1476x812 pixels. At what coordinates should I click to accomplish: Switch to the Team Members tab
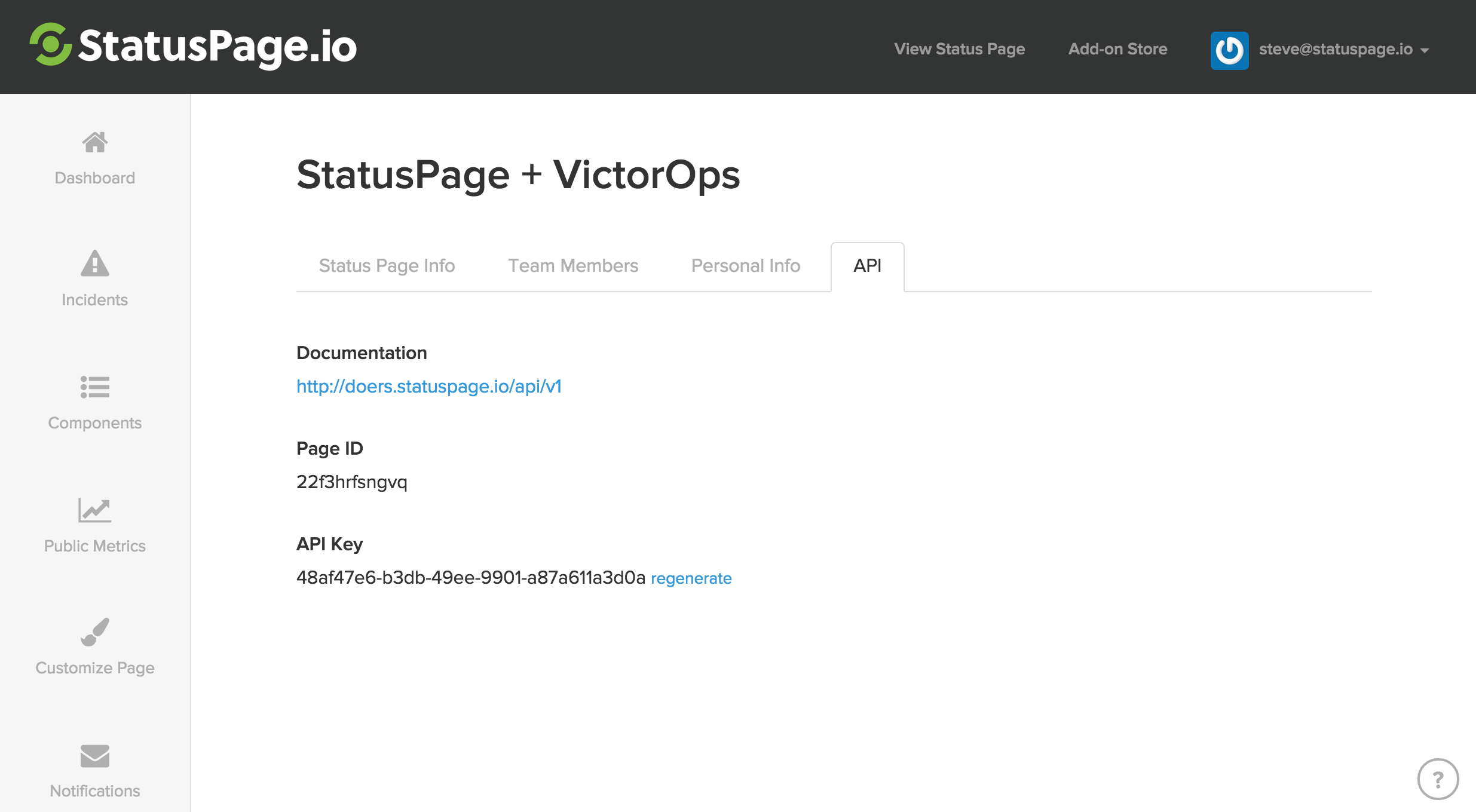pyautogui.click(x=573, y=266)
